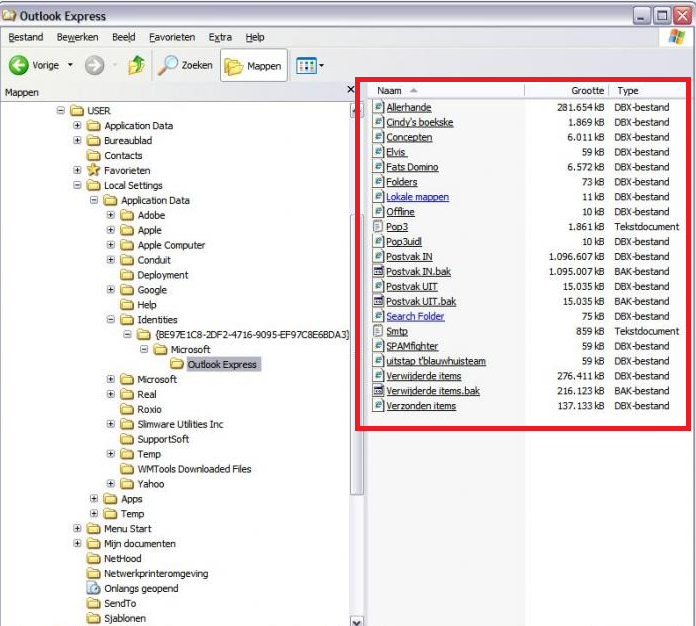Click the Smtp text document icon
This screenshot has width=696, height=626.
point(378,331)
